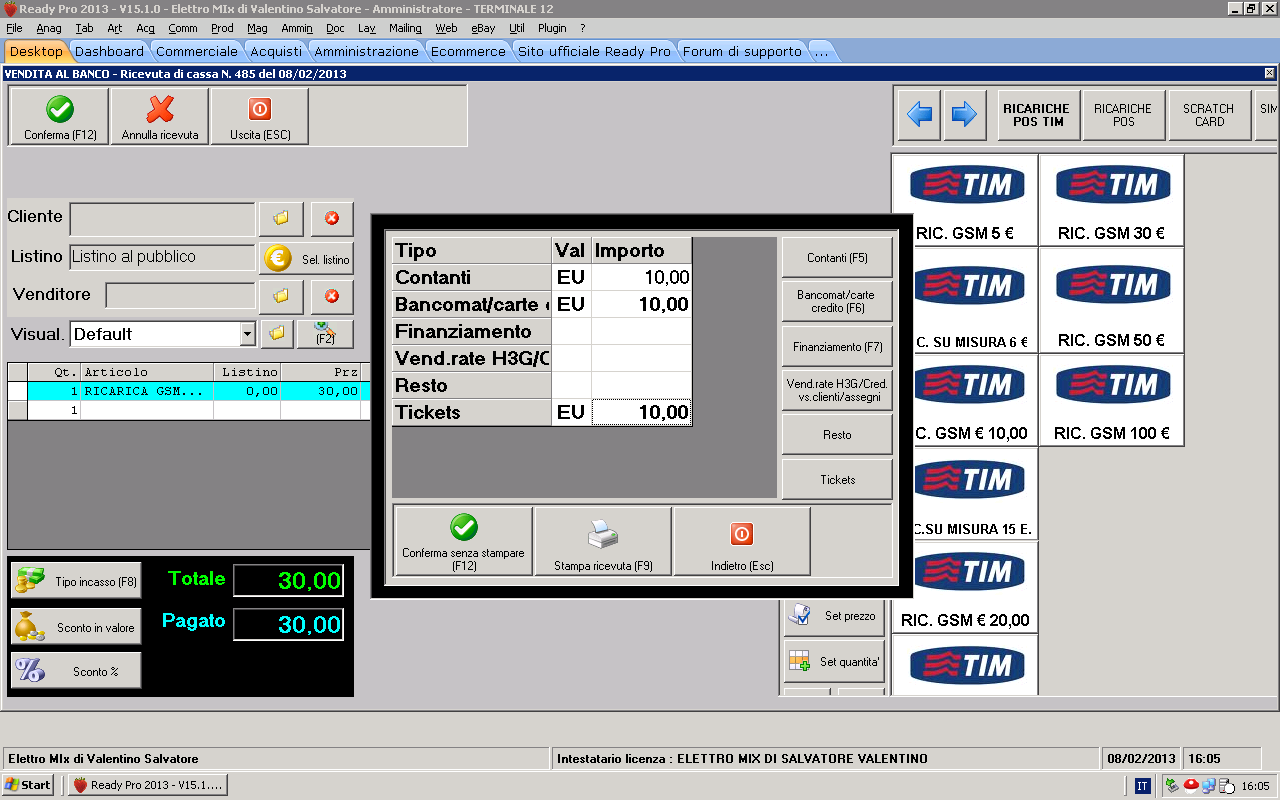Open the Cliente folder lookup icon

point(281,218)
